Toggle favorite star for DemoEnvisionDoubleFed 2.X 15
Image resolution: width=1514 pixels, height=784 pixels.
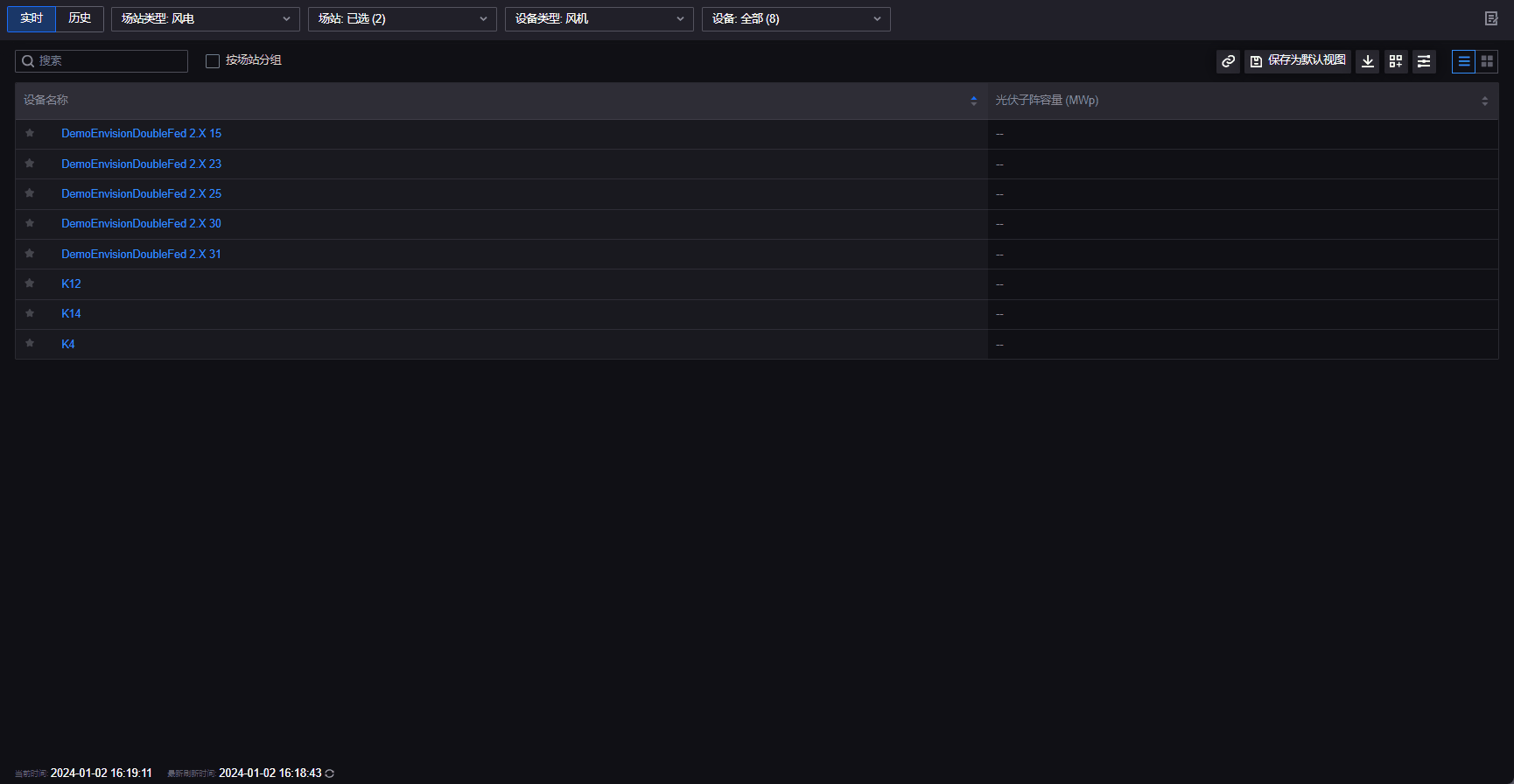(x=30, y=133)
